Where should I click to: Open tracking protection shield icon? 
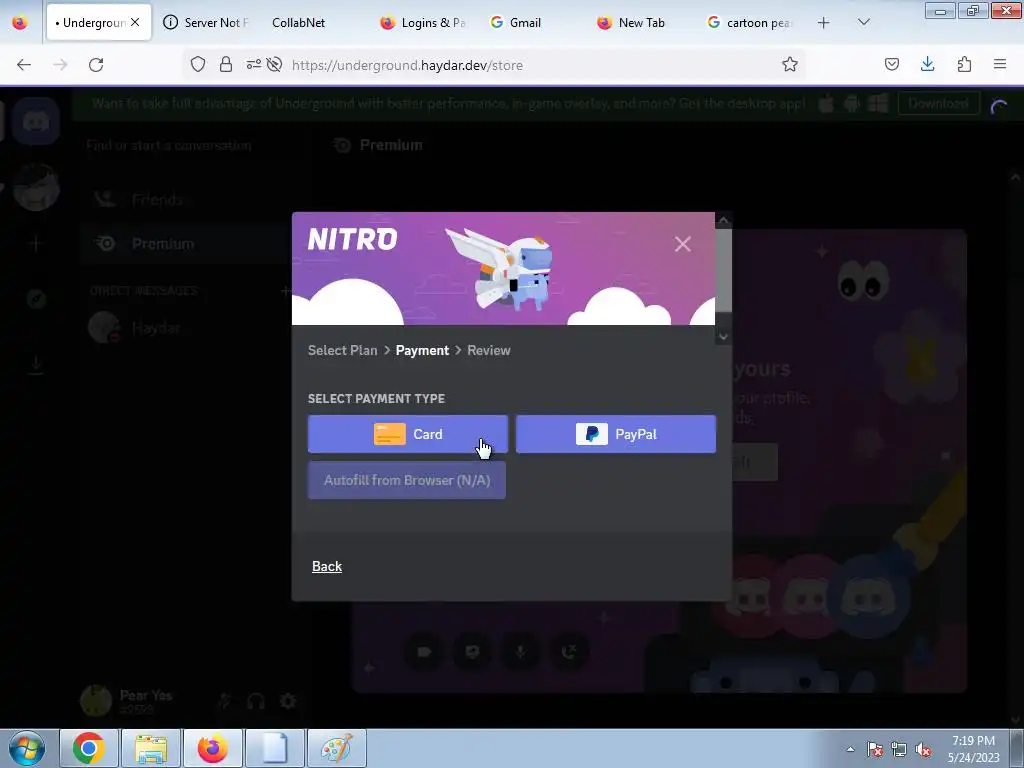click(x=198, y=64)
